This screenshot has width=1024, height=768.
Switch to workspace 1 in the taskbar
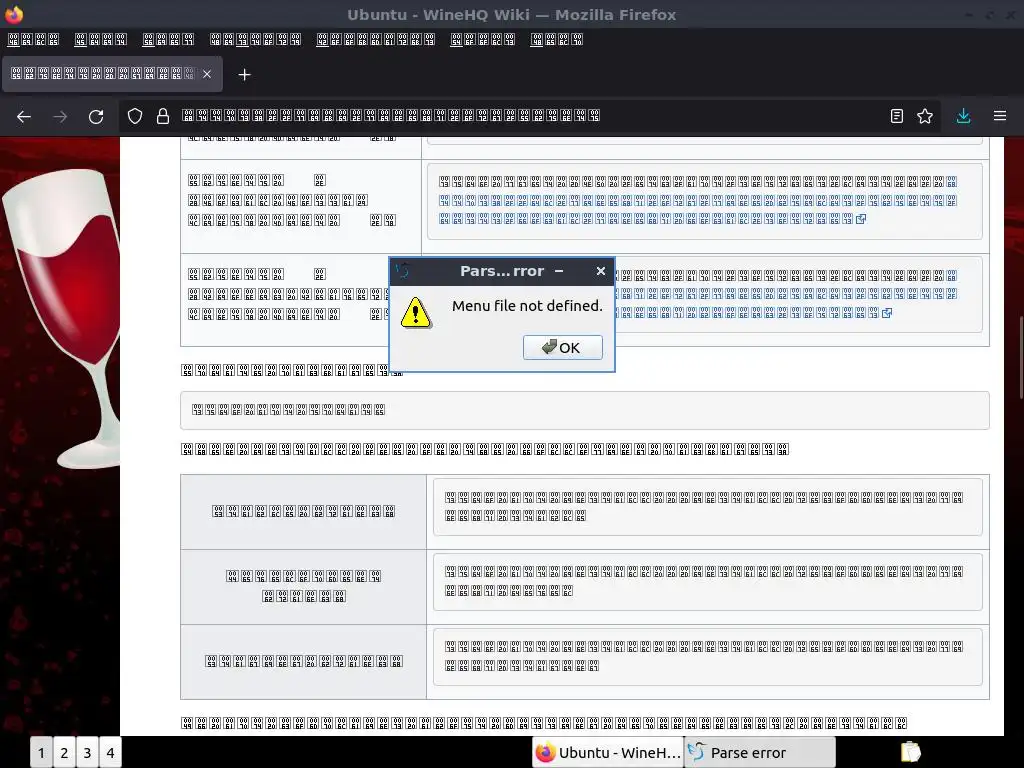point(41,753)
